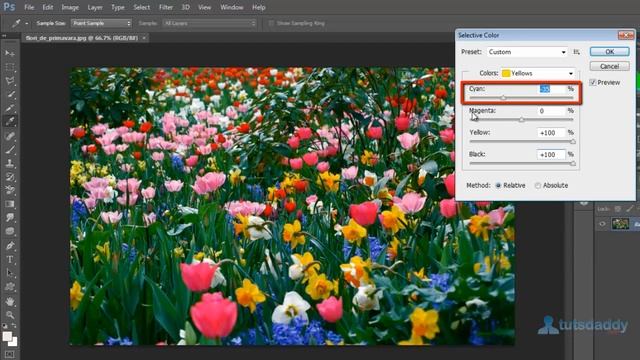The width and height of the screenshot is (640, 360).
Task: Enable Show Sampling Ring checkbox
Action: pyautogui.click(x=271, y=23)
